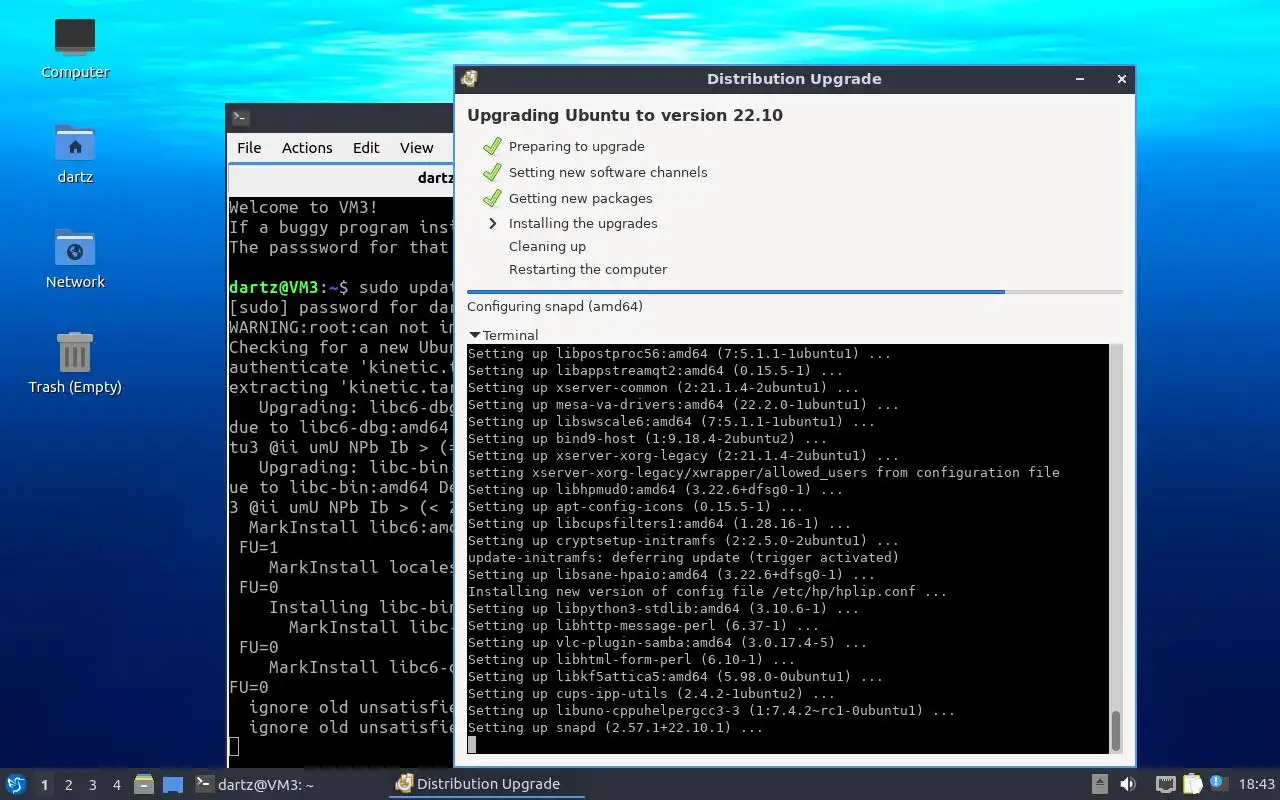The image size is (1280, 800).
Task: Click the '[sudo] password for' line in background terminal
Action: click(x=341, y=307)
